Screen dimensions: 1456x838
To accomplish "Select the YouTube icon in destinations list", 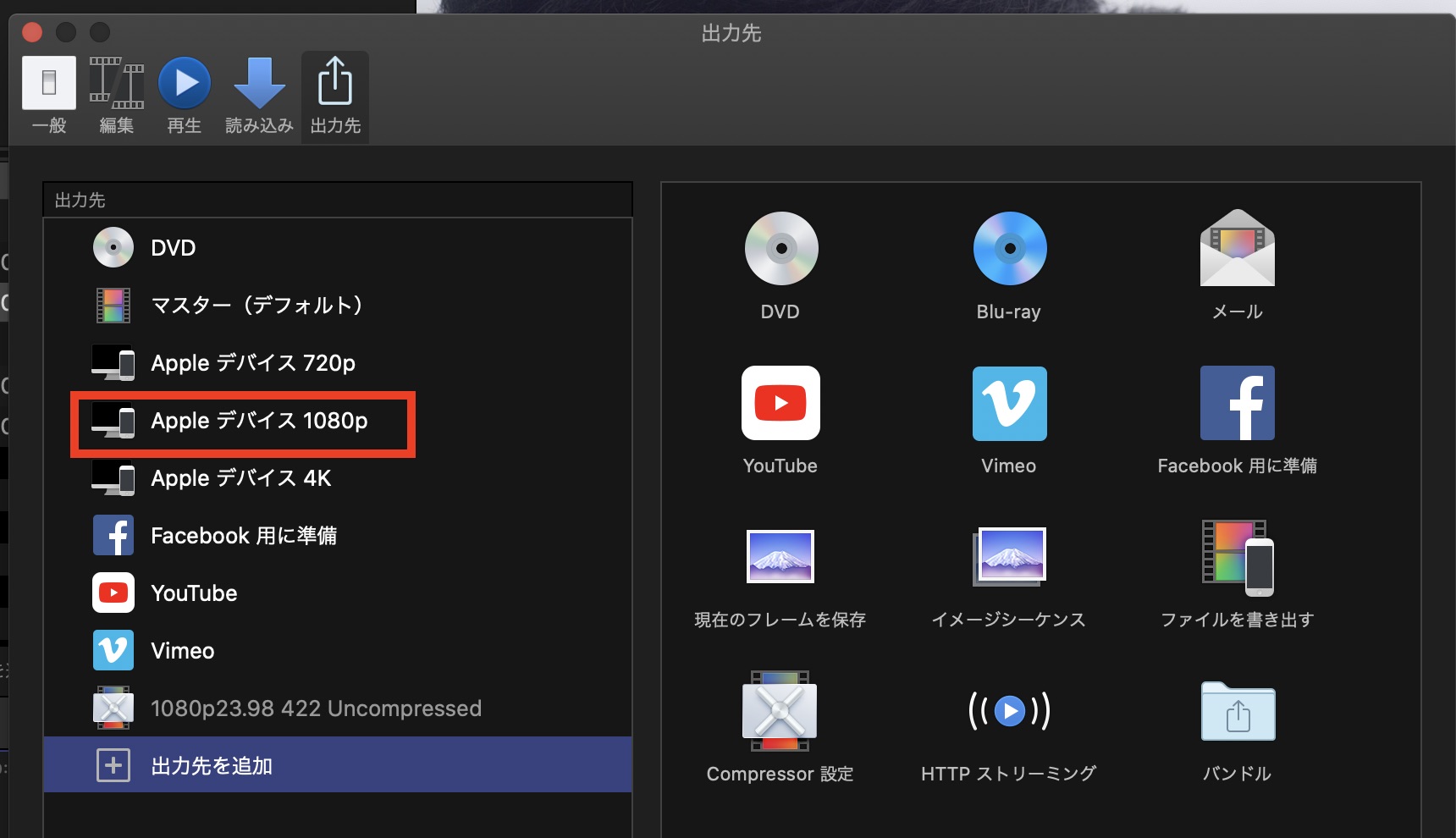I will click(113, 593).
